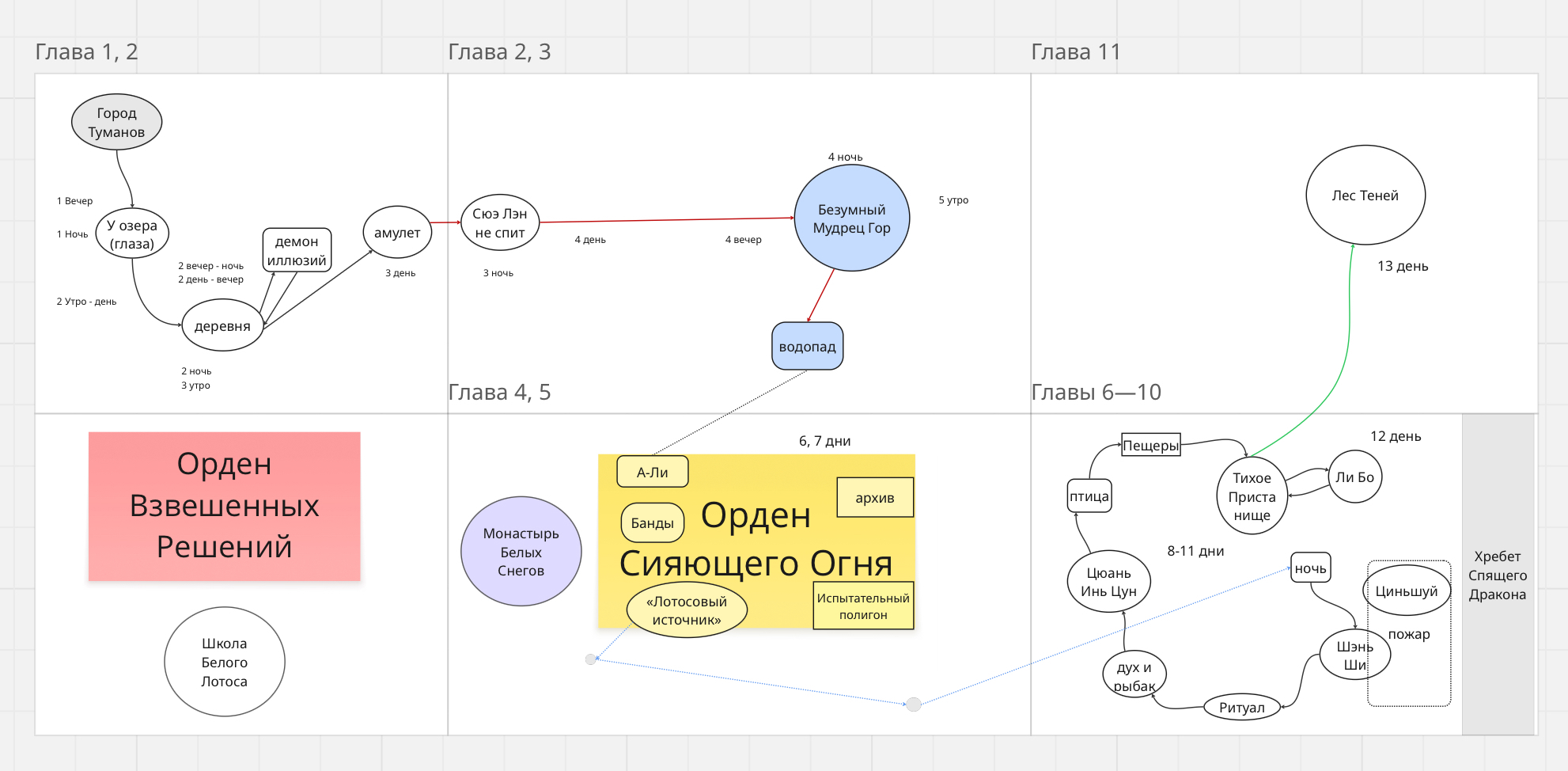Select the Циньшуй ellipse
The width and height of the screenshot is (1568, 771).
1407,591
